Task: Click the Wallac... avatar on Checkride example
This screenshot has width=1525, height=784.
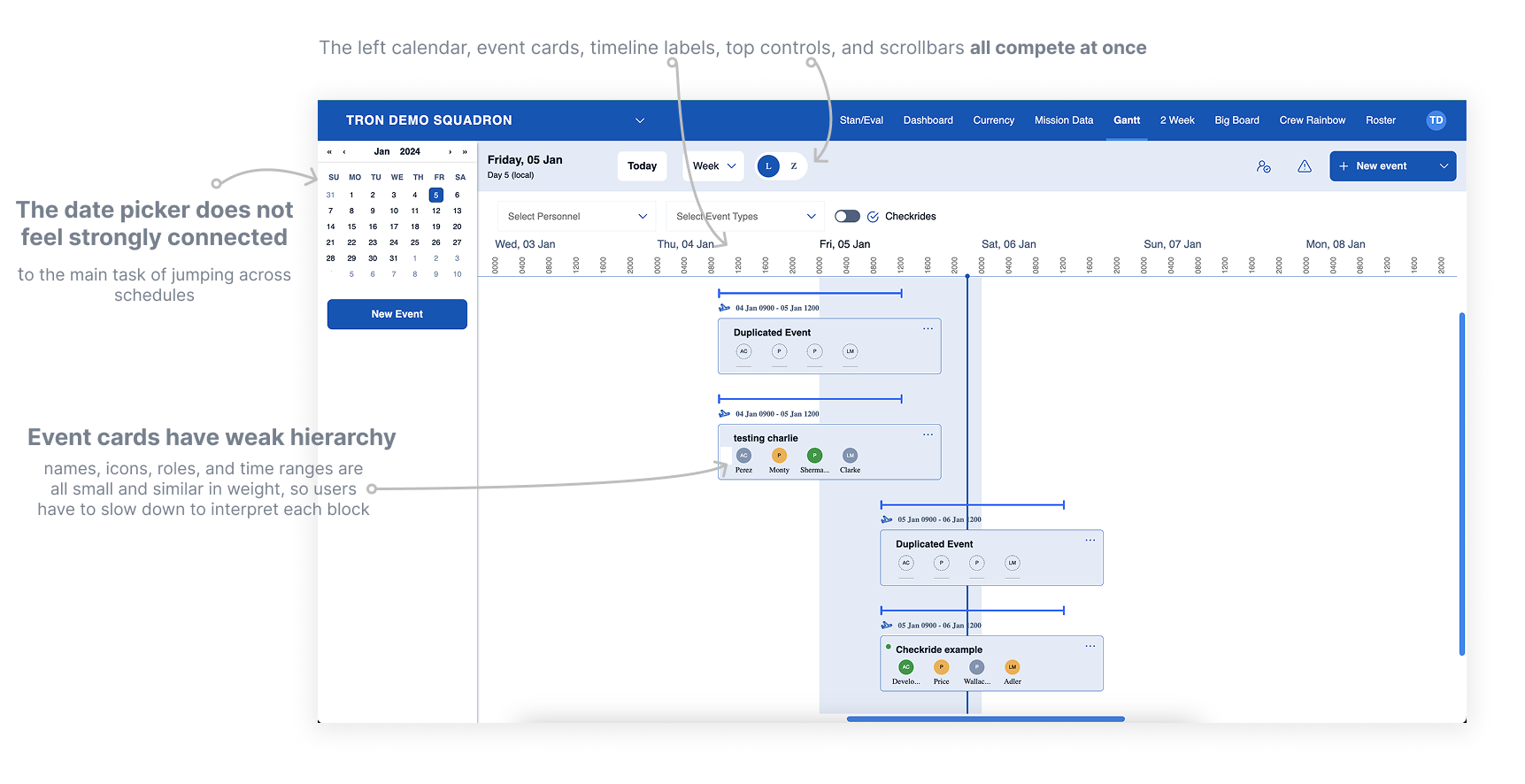Action: [976, 667]
